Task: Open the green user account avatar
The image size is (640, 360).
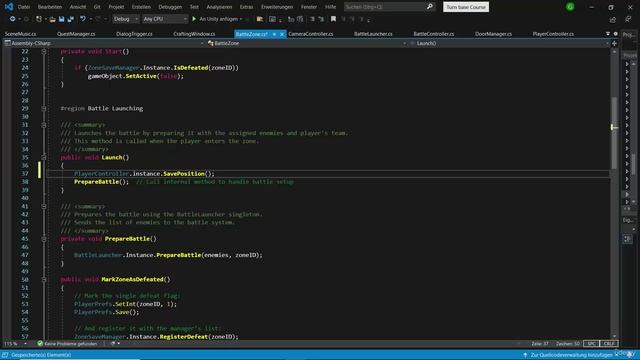Action: click(570, 7)
